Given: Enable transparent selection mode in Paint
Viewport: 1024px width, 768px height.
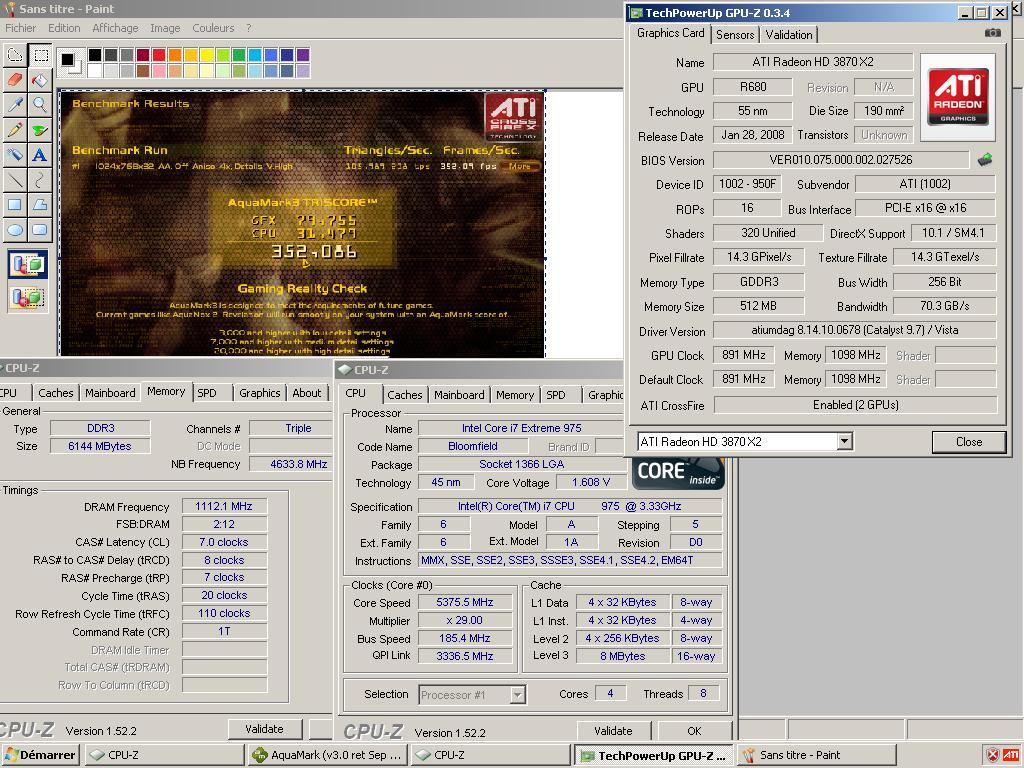Looking at the screenshot, I should pyautogui.click(x=27, y=298).
